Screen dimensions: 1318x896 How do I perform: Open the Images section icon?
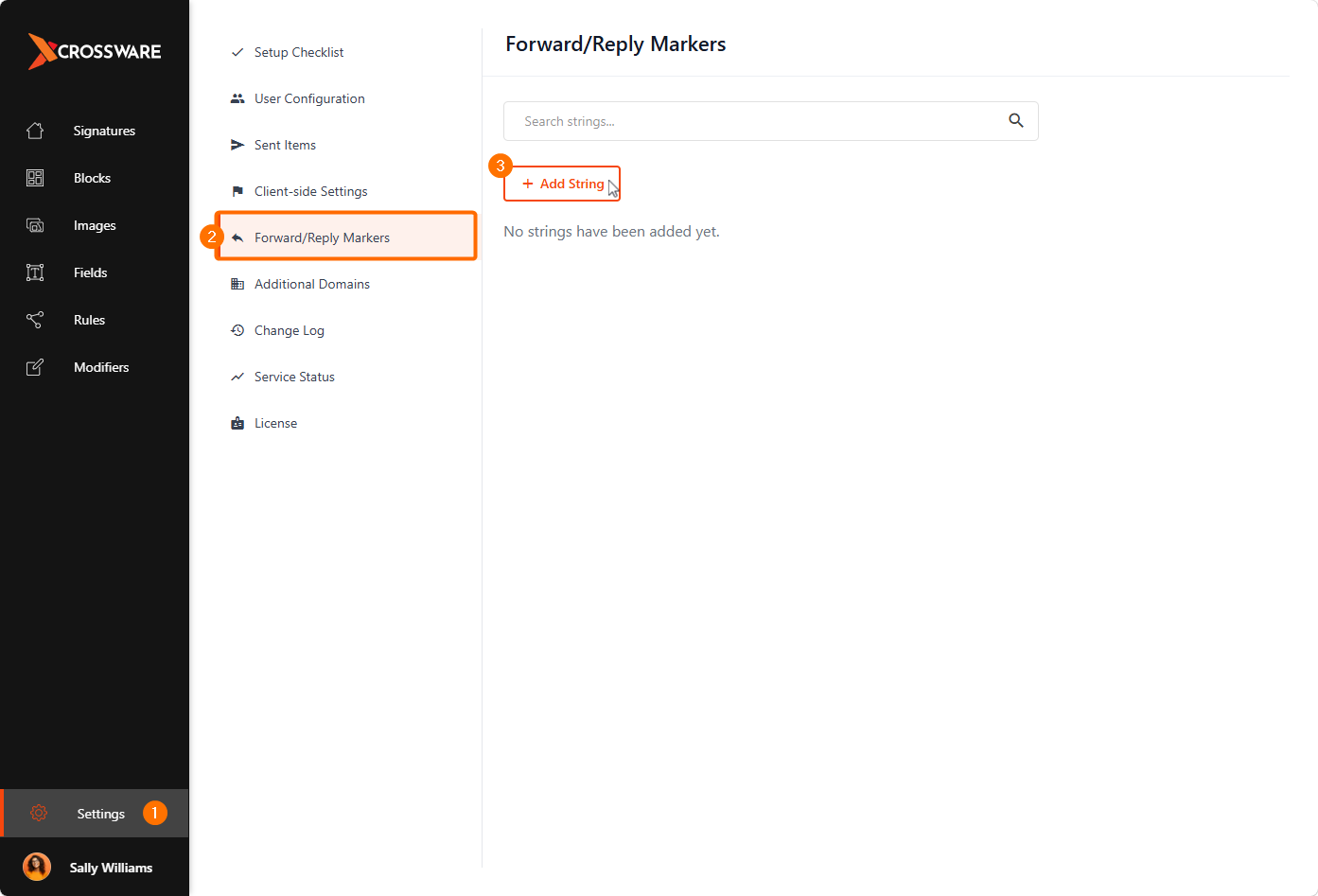click(35, 225)
